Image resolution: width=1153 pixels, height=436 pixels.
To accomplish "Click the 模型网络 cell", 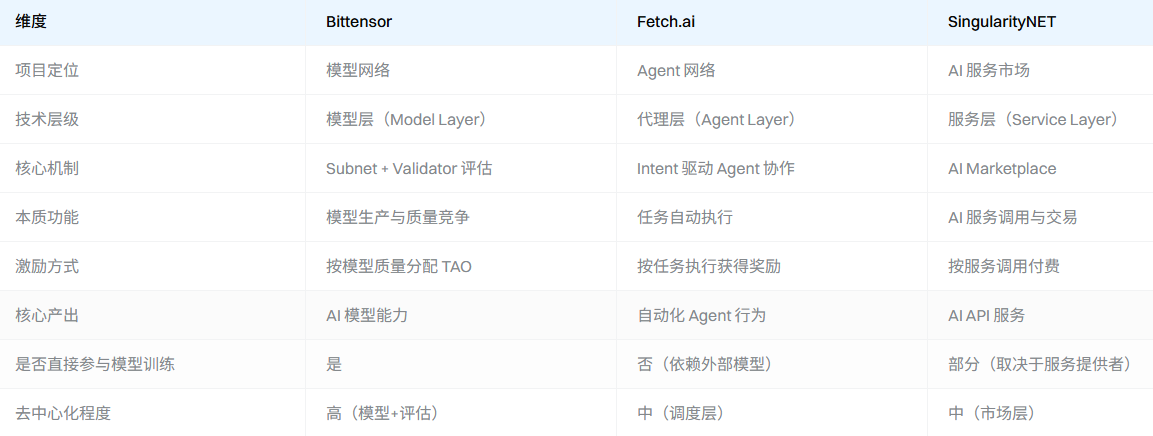I will coord(357,70).
